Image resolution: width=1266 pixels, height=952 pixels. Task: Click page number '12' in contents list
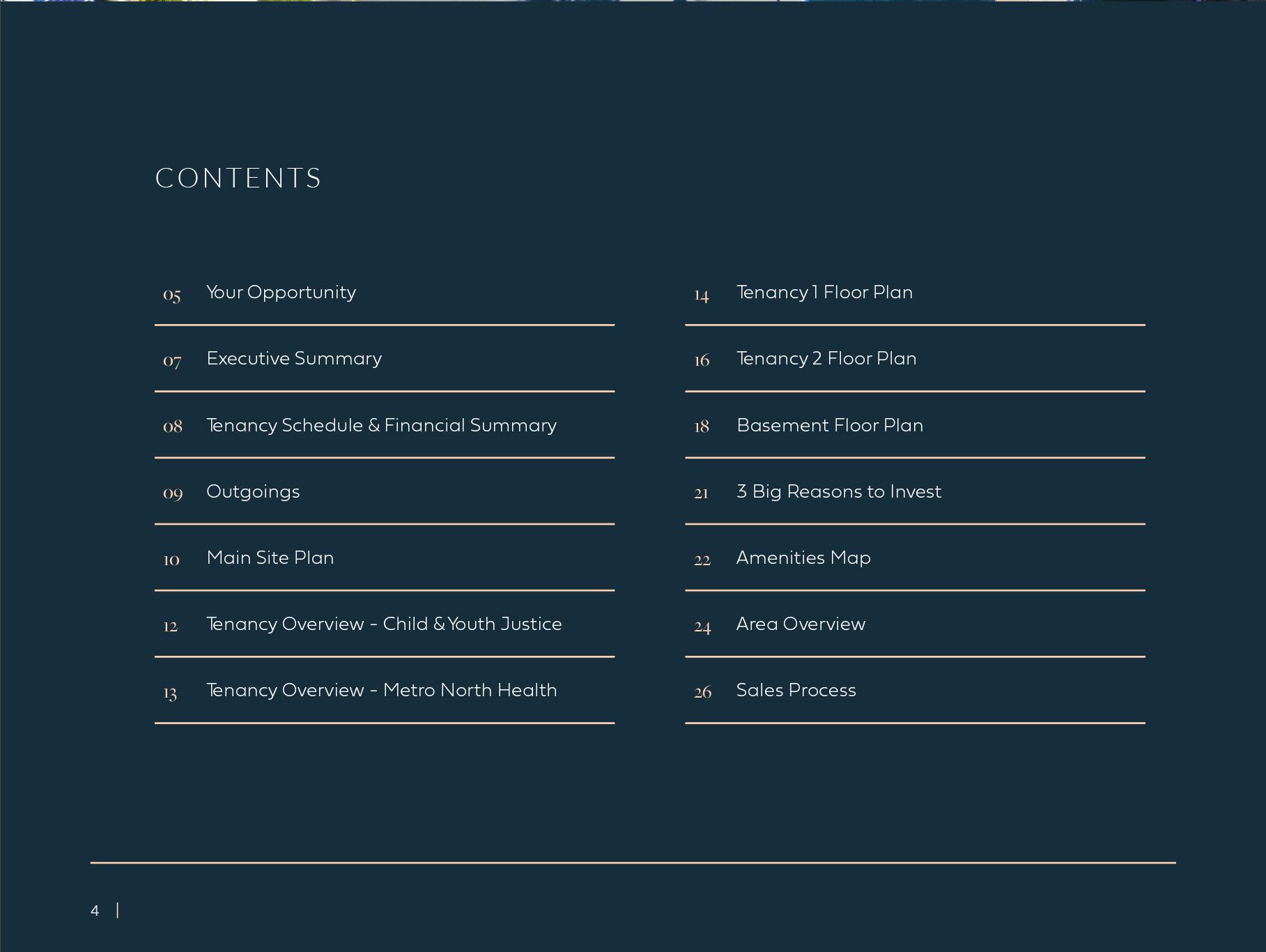click(170, 626)
